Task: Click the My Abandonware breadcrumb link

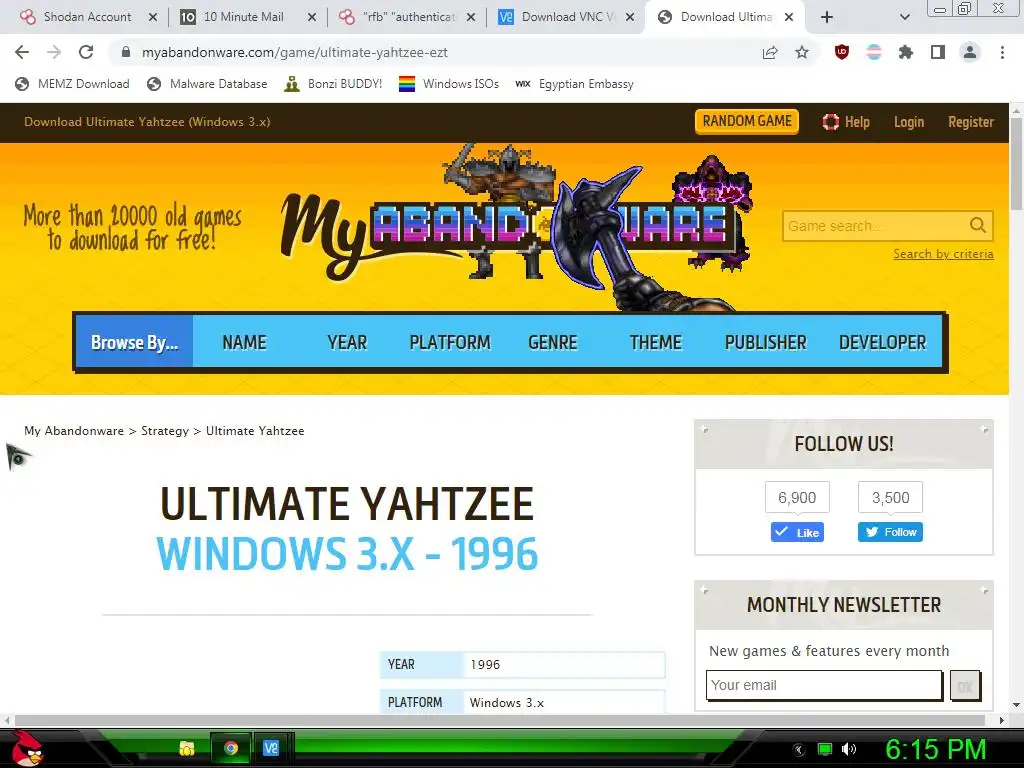Action: (x=74, y=431)
